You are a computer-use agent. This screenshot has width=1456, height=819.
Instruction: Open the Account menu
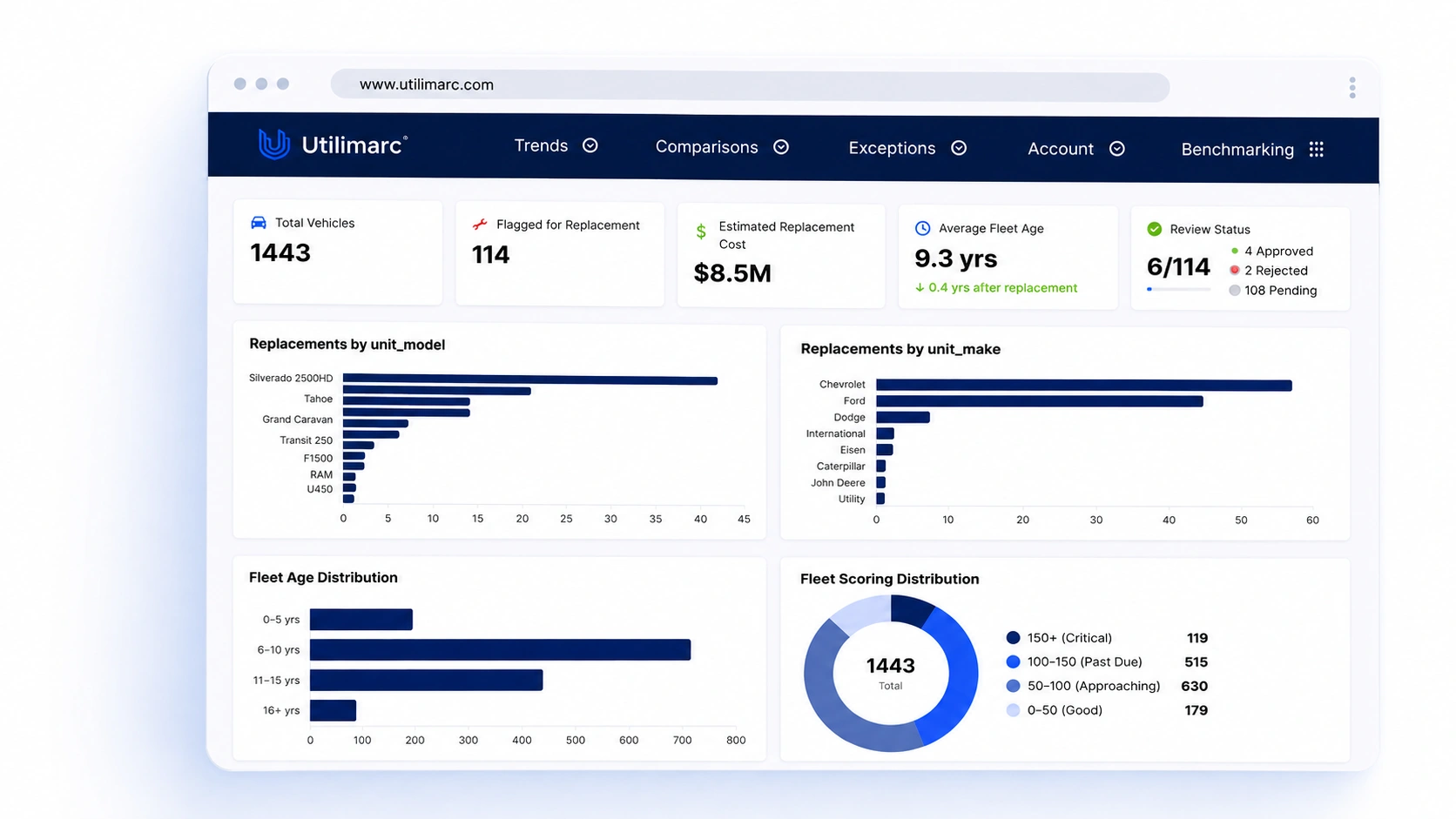[1060, 149]
